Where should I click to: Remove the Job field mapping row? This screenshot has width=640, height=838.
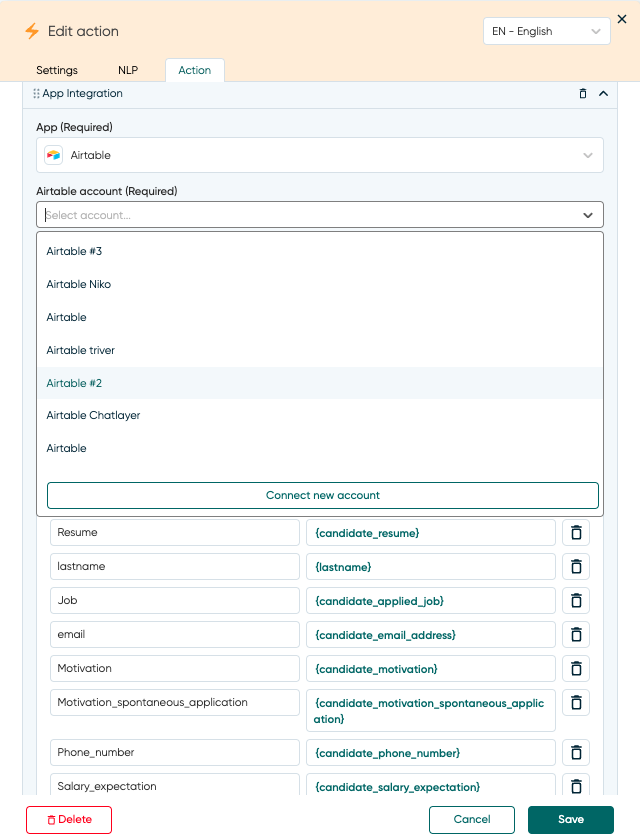(576, 601)
